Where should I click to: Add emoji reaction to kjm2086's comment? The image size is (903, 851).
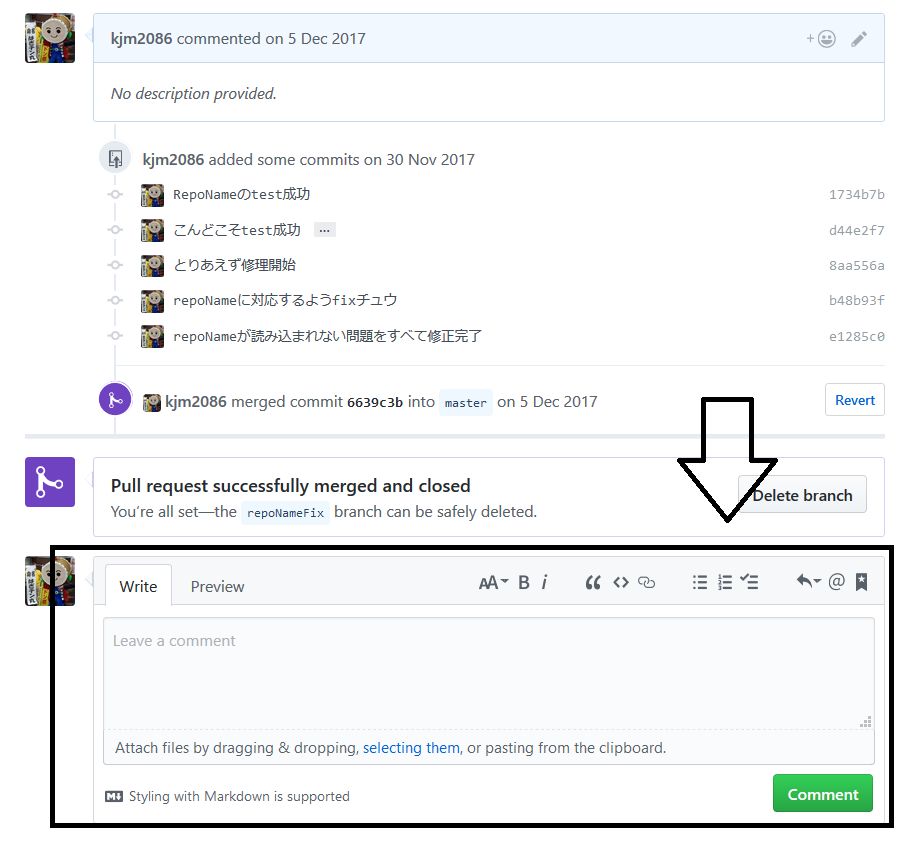[821, 39]
